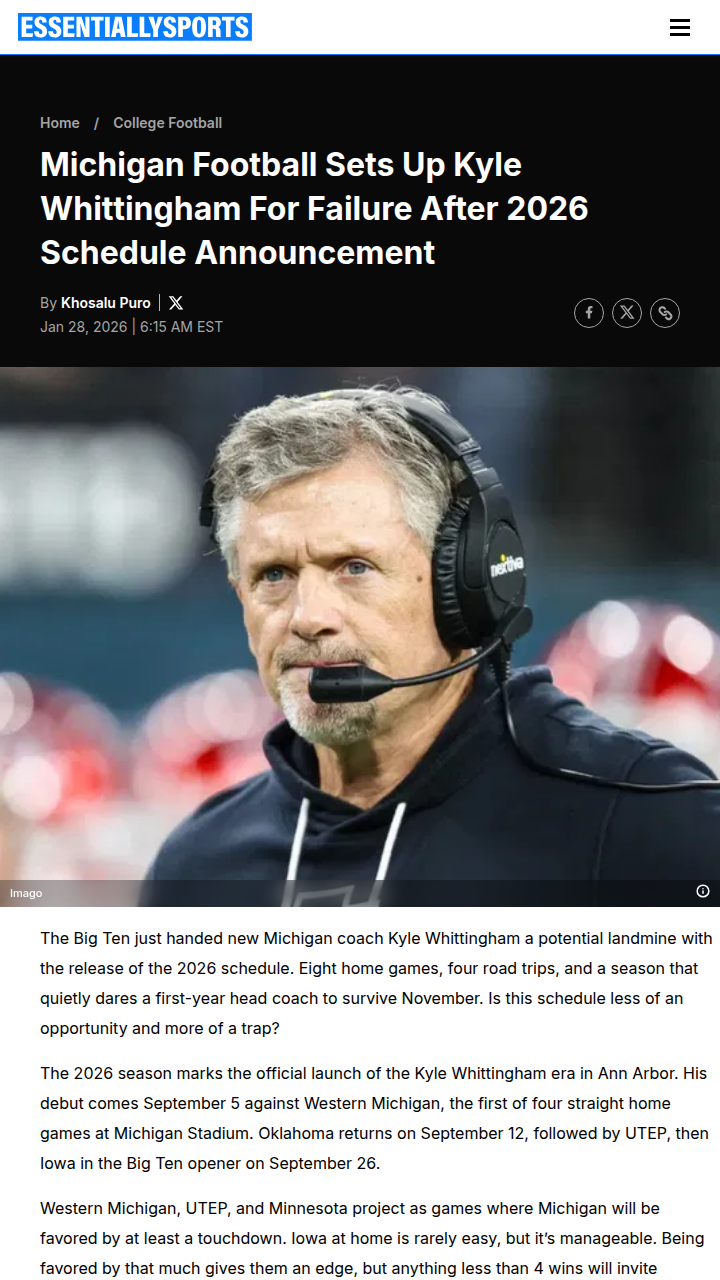Click the 6:15 AM EST timestamp
This screenshot has height=1280, width=720.
tap(181, 327)
